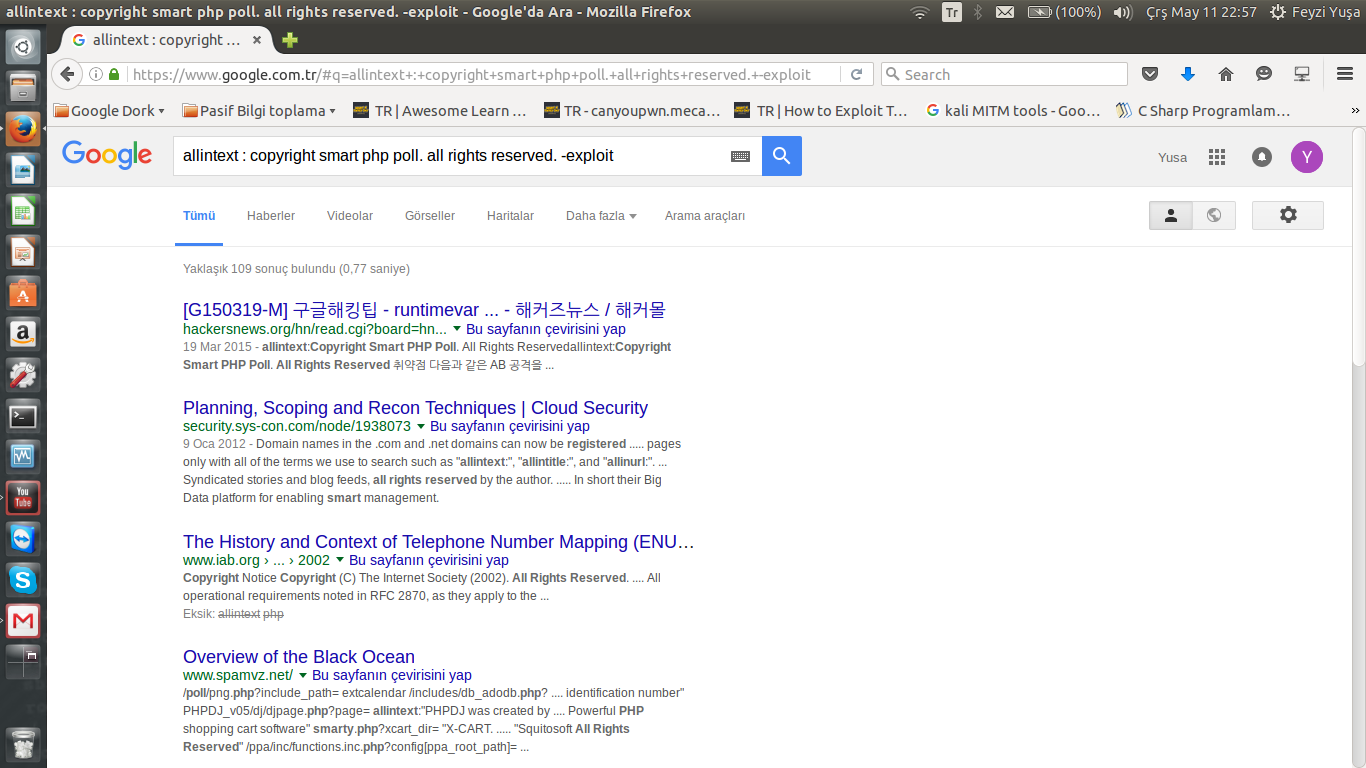The height and width of the screenshot is (768, 1366).
Task: Go to Firefox home page icon
Action: click(x=1226, y=74)
